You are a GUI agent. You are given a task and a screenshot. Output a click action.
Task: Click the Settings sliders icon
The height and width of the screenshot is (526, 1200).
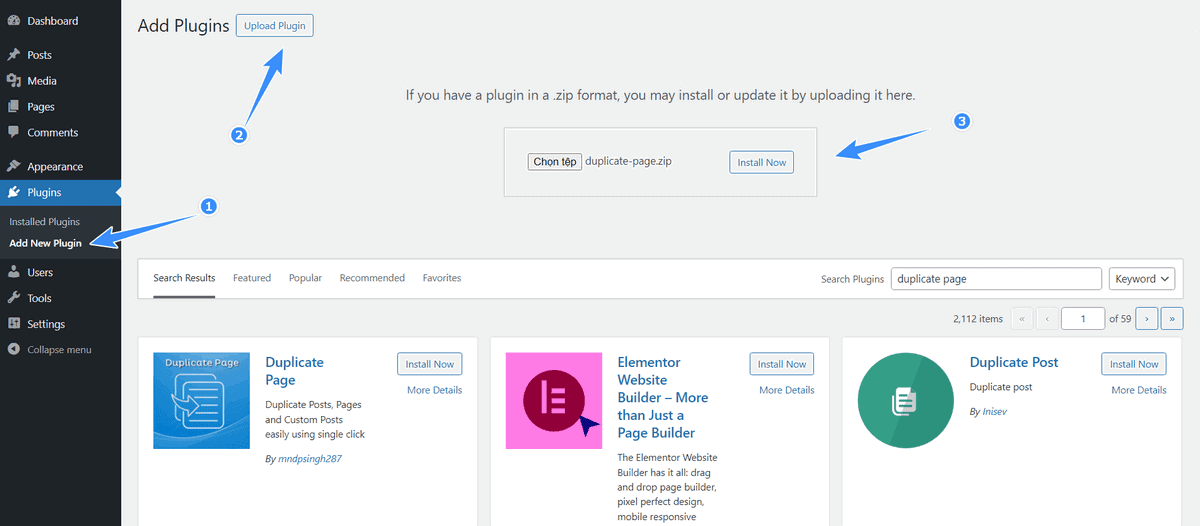coord(13,324)
